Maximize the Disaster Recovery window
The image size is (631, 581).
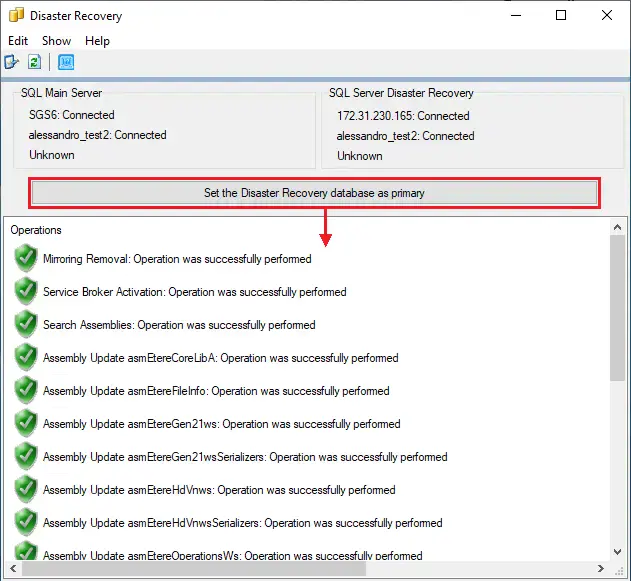pyautogui.click(x=561, y=15)
